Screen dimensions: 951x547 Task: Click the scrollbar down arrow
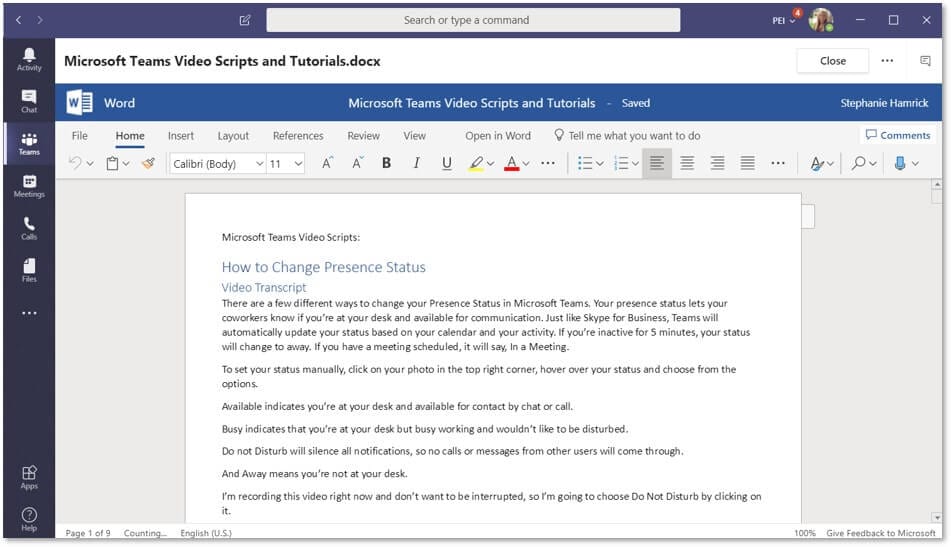[937, 517]
